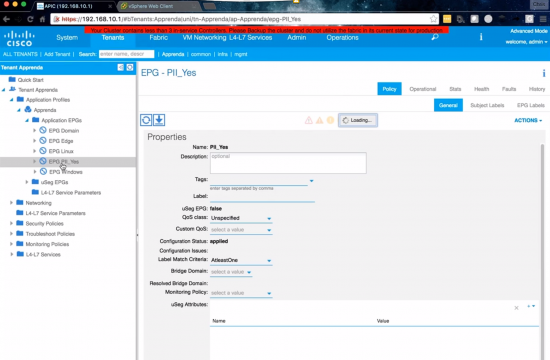Switch to the Faults tab
550x360 pixels.
pos(509,89)
